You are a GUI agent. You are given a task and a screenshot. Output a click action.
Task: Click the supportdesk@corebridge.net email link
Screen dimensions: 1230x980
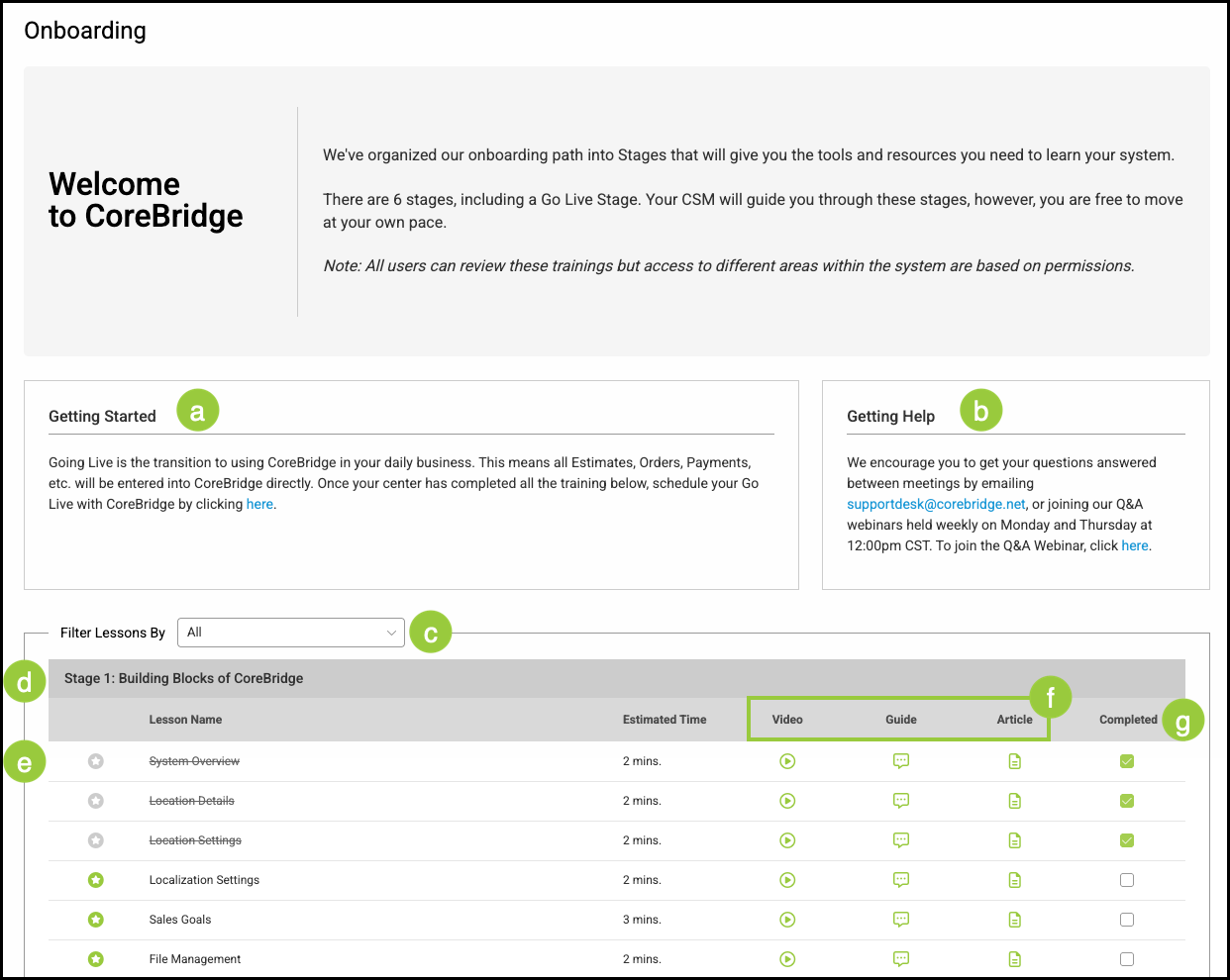click(x=936, y=504)
